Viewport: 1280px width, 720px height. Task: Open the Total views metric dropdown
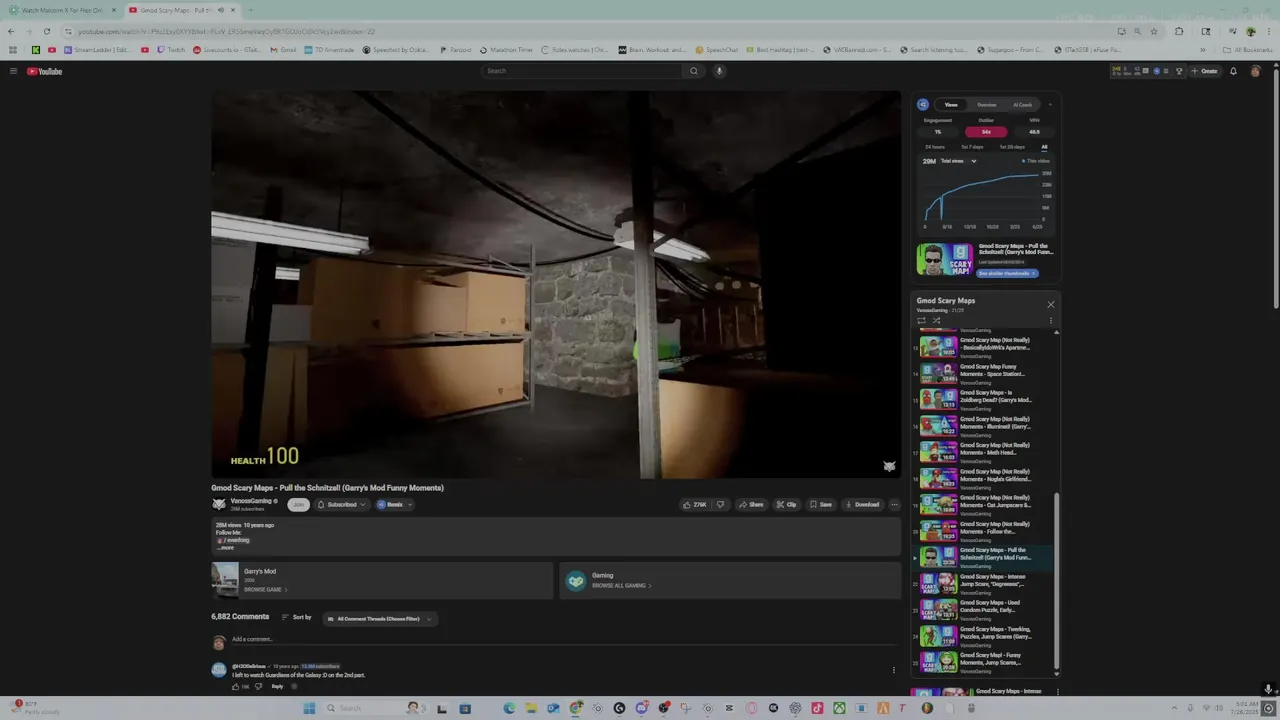958,161
